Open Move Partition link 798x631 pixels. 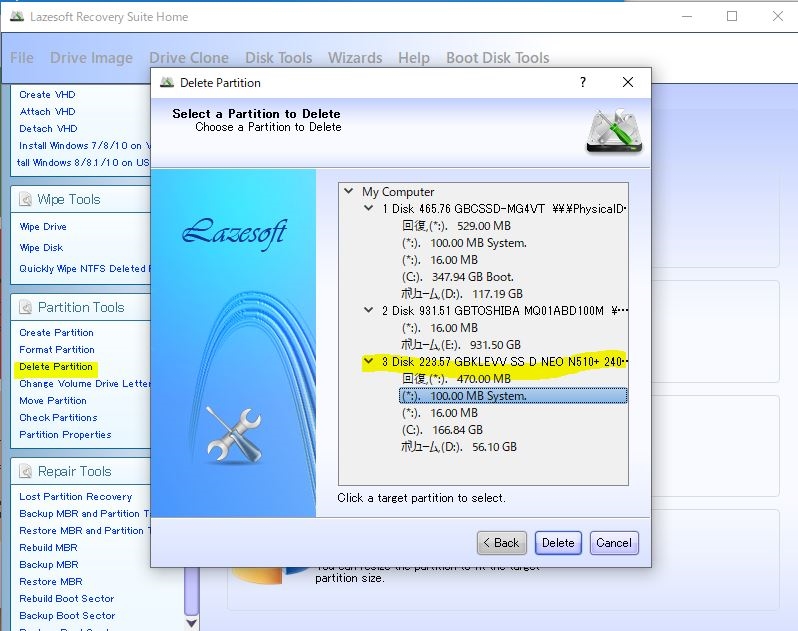[53, 400]
